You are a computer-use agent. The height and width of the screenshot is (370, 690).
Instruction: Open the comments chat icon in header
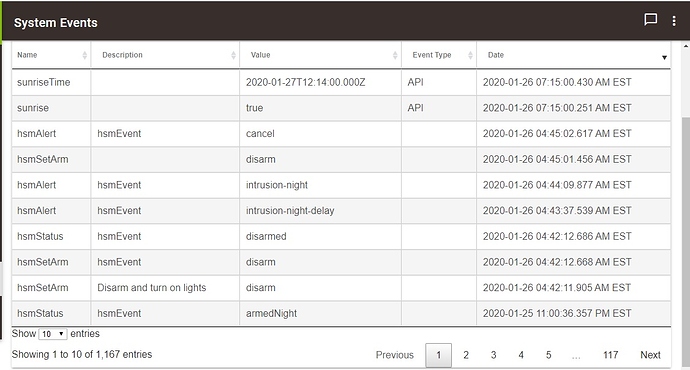click(x=650, y=20)
